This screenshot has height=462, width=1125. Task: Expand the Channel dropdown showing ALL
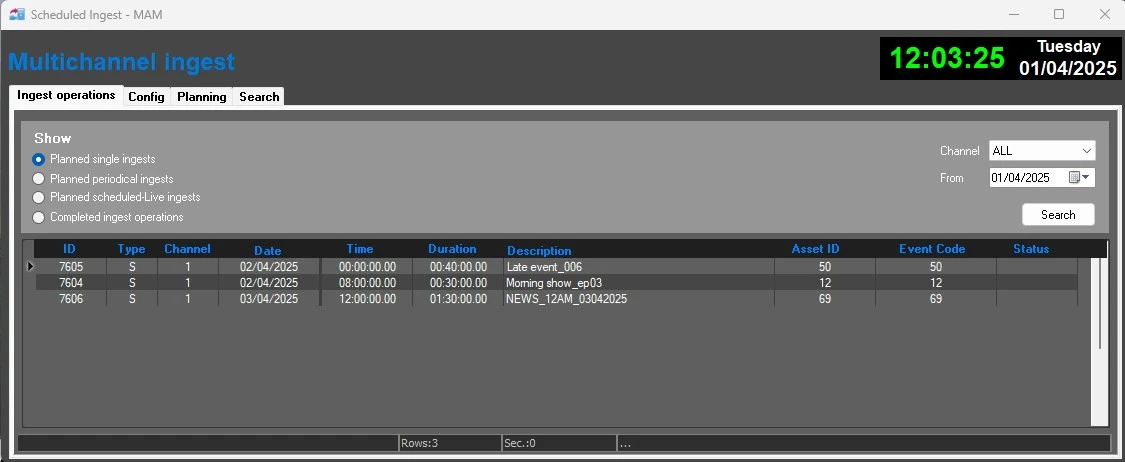pos(1086,151)
